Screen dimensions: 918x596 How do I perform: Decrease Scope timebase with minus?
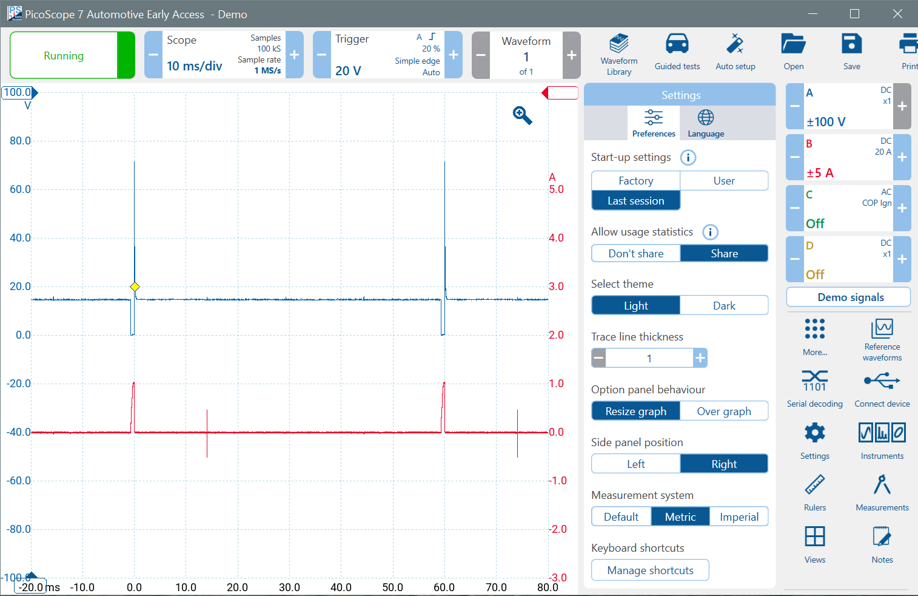coord(153,55)
